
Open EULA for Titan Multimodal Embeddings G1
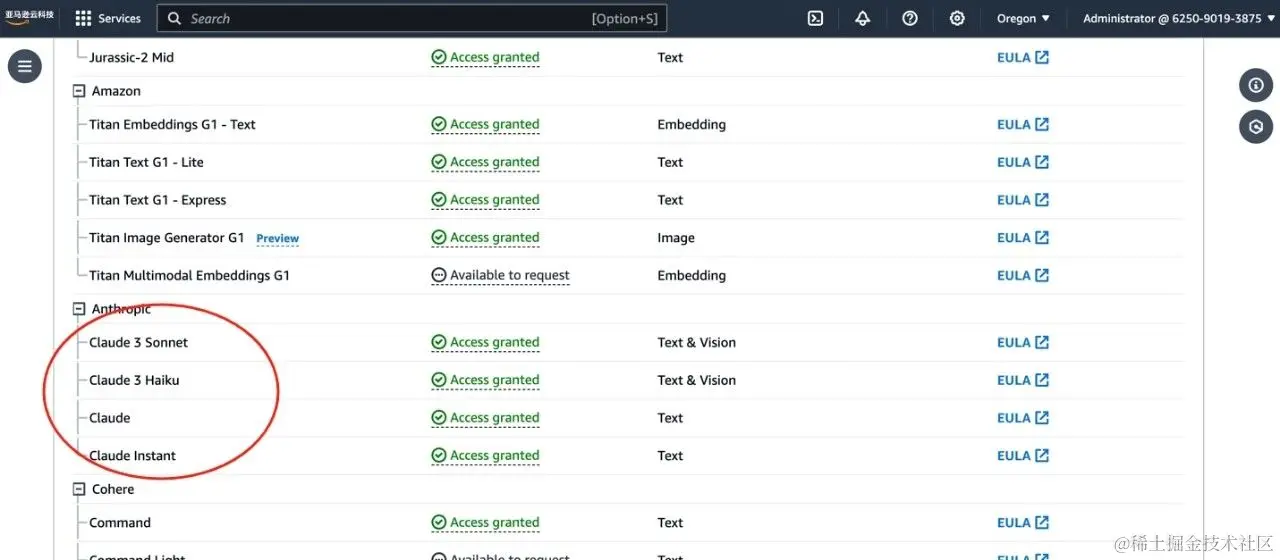point(1023,275)
